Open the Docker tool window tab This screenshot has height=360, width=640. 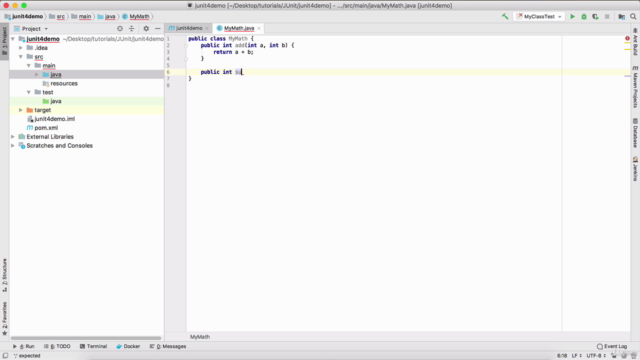point(128,346)
